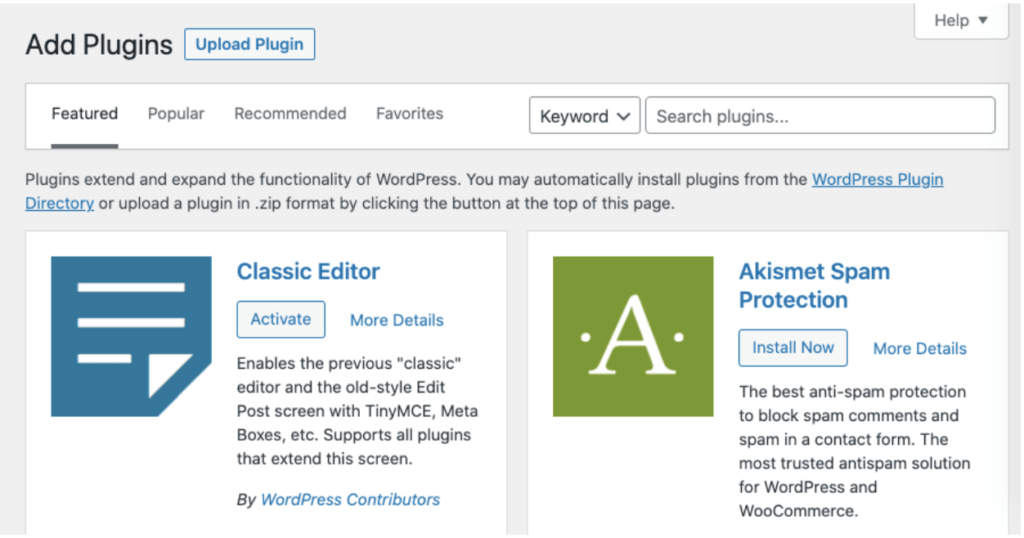Focus the Search plugins text field
The width and height of the screenshot is (1024, 538).
pyautogui.click(x=820, y=116)
